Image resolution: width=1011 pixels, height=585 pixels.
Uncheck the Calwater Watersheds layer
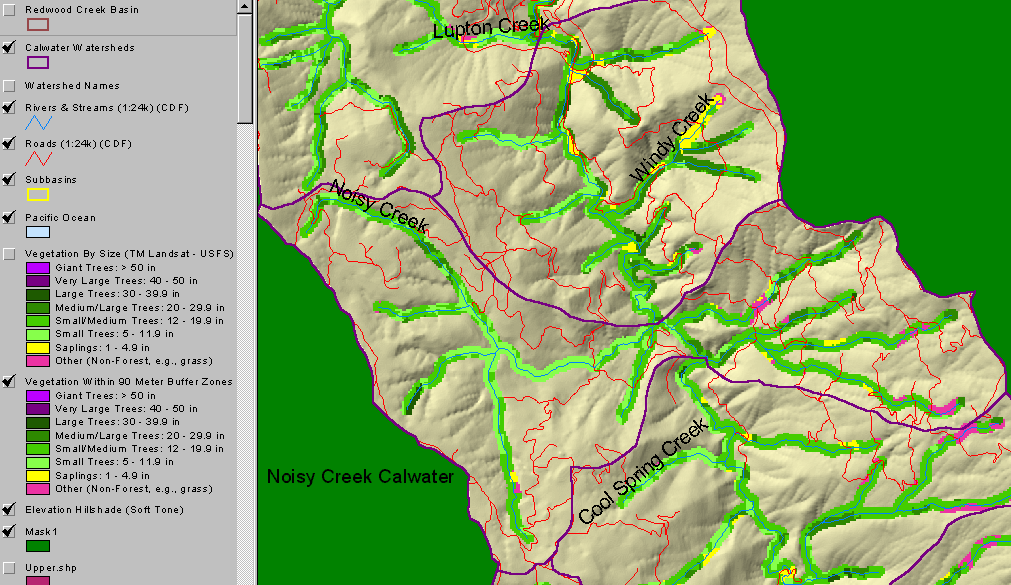[x=9, y=48]
